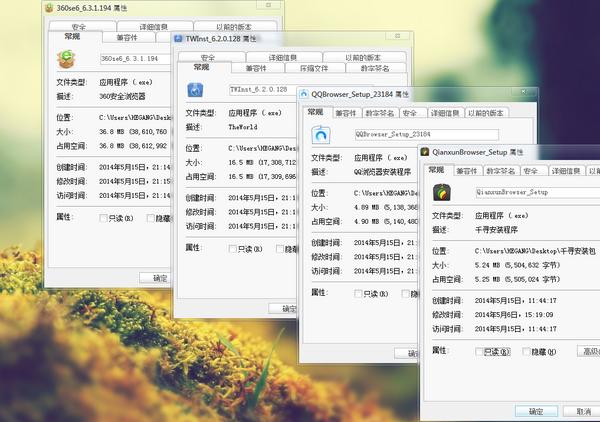Image resolution: width=600 pixels, height=422 pixels.
Task: Open 安全 tab in TWInst window
Action: [212, 57]
